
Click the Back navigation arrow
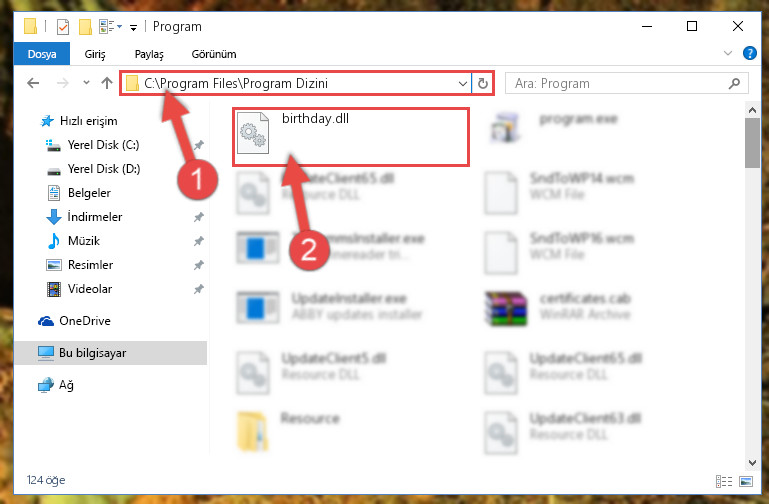point(33,83)
